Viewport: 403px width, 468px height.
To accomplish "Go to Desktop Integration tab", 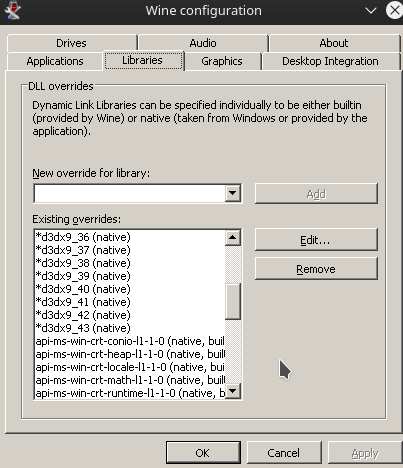I will pos(330,61).
